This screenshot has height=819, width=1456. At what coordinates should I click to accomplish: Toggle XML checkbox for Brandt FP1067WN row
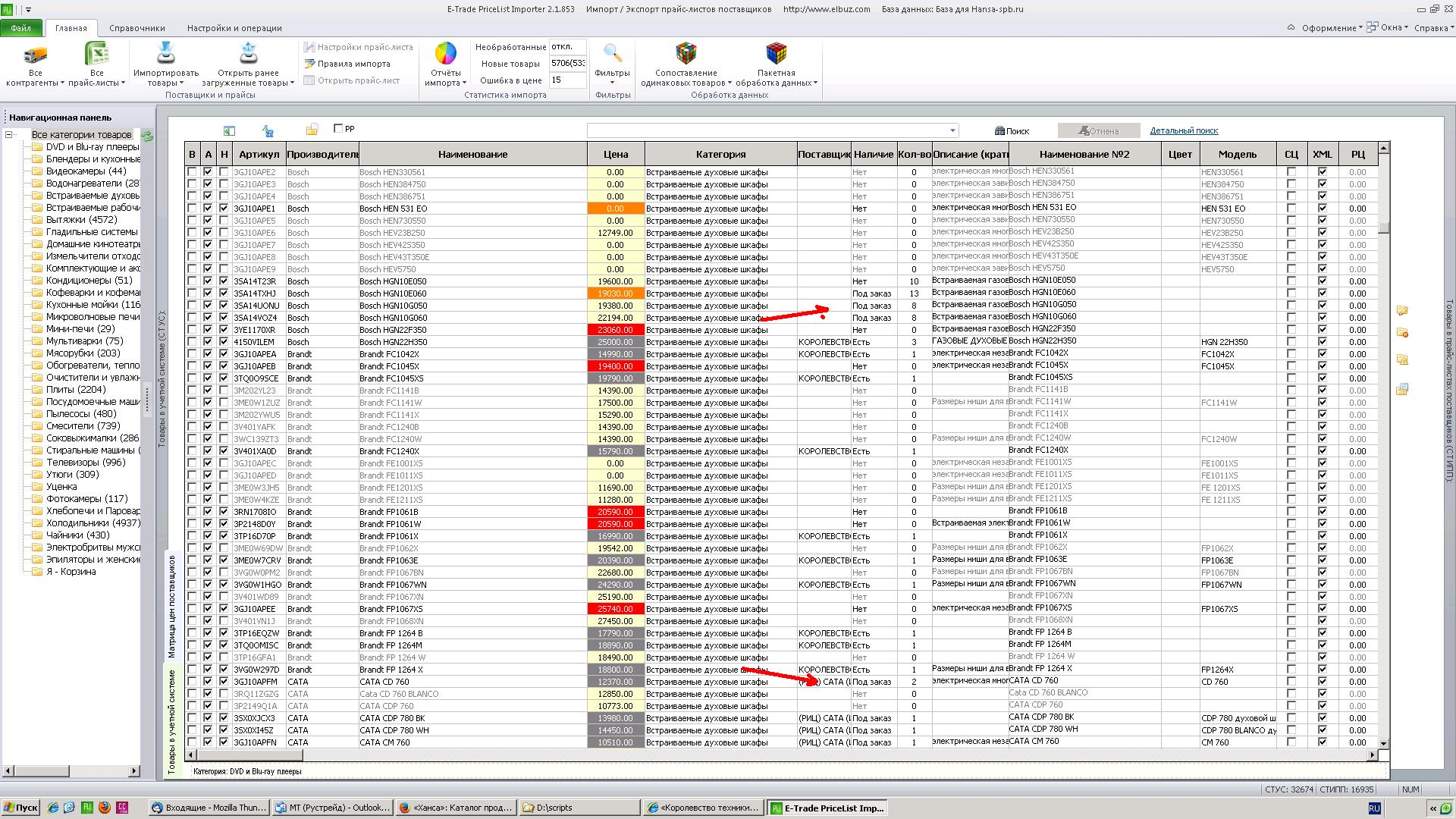[1323, 585]
